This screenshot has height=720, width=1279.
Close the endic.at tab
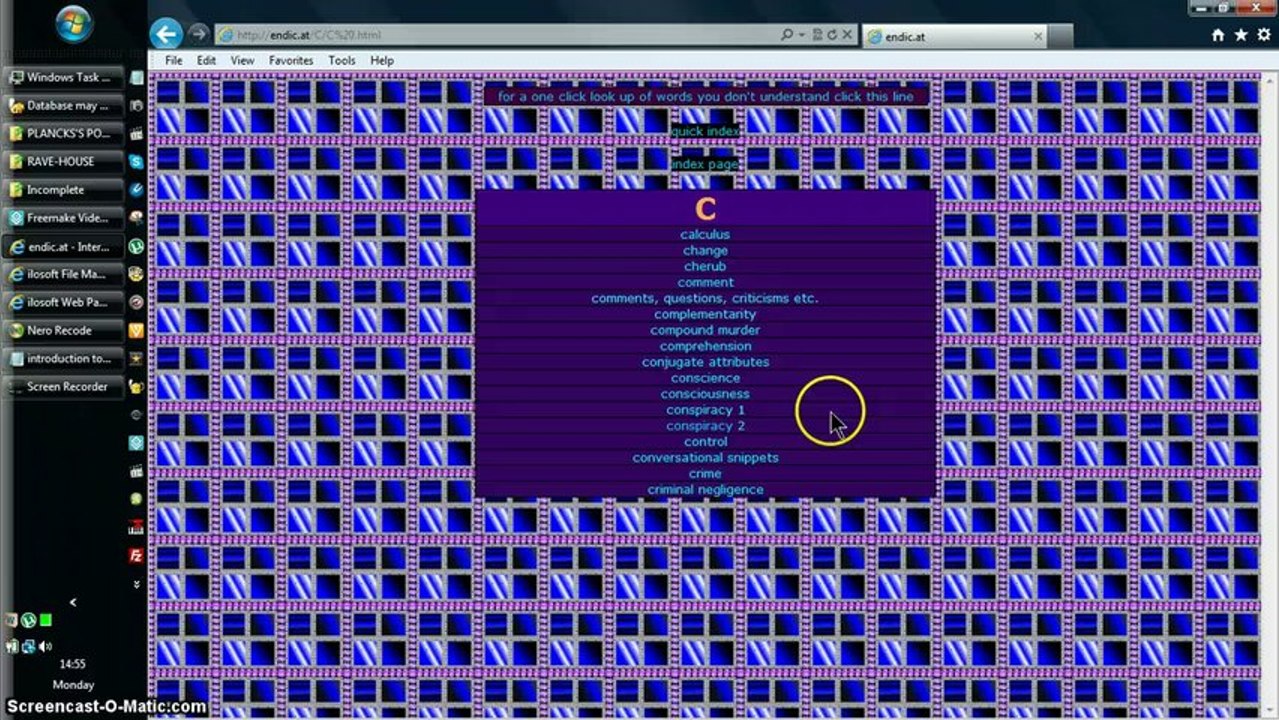coord(1038,37)
